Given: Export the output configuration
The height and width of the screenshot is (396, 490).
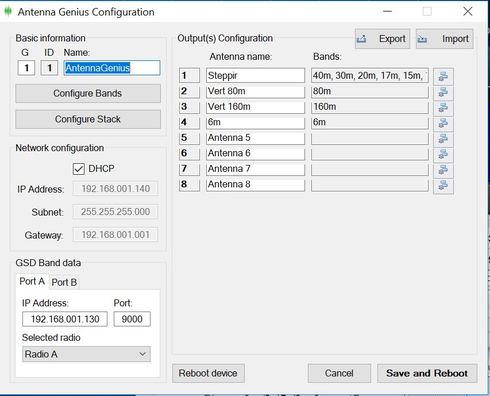Looking at the screenshot, I should (x=382, y=39).
